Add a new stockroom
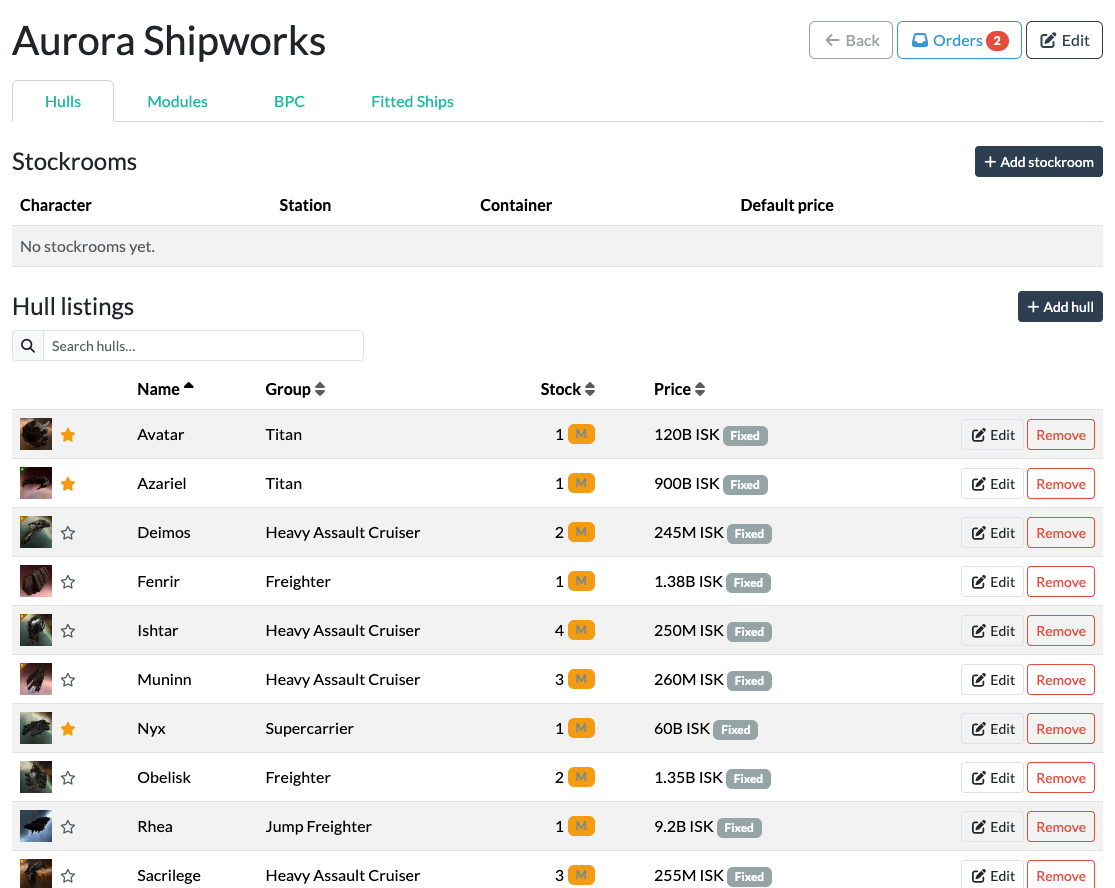Image resolution: width=1115 pixels, height=888 pixels. click(x=1038, y=162)
